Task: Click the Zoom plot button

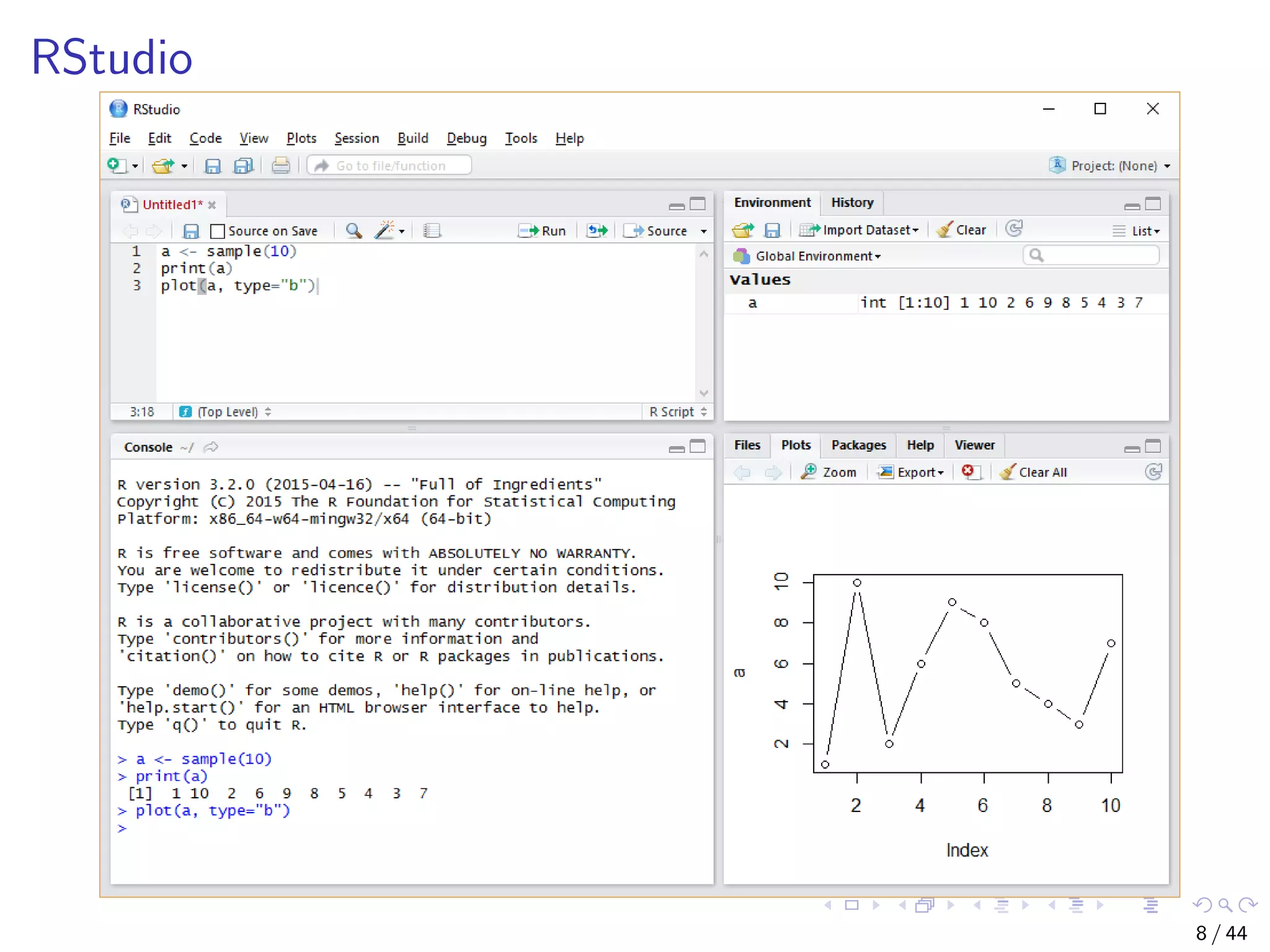Action: pyautogui.click(x=828, y=472)
